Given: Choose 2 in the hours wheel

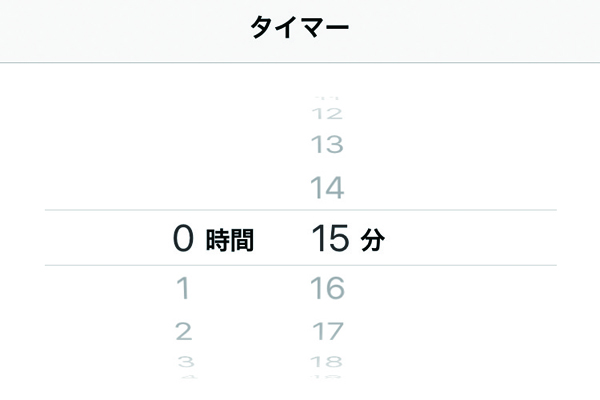Looking at the screenshot, I should pos(183,330).
